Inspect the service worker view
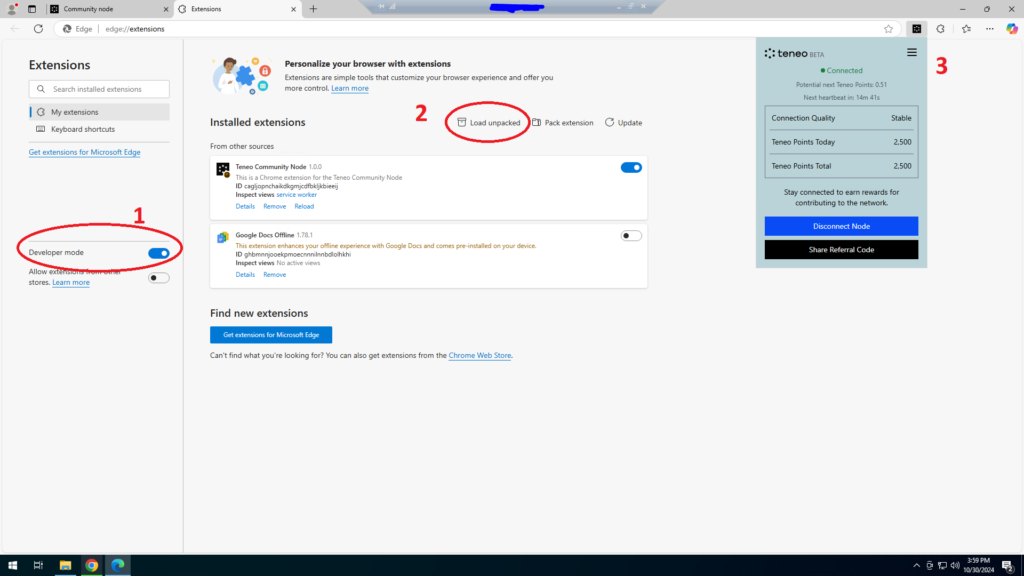1024x576 pixels. pyautogui.click(x=296, y=195)
